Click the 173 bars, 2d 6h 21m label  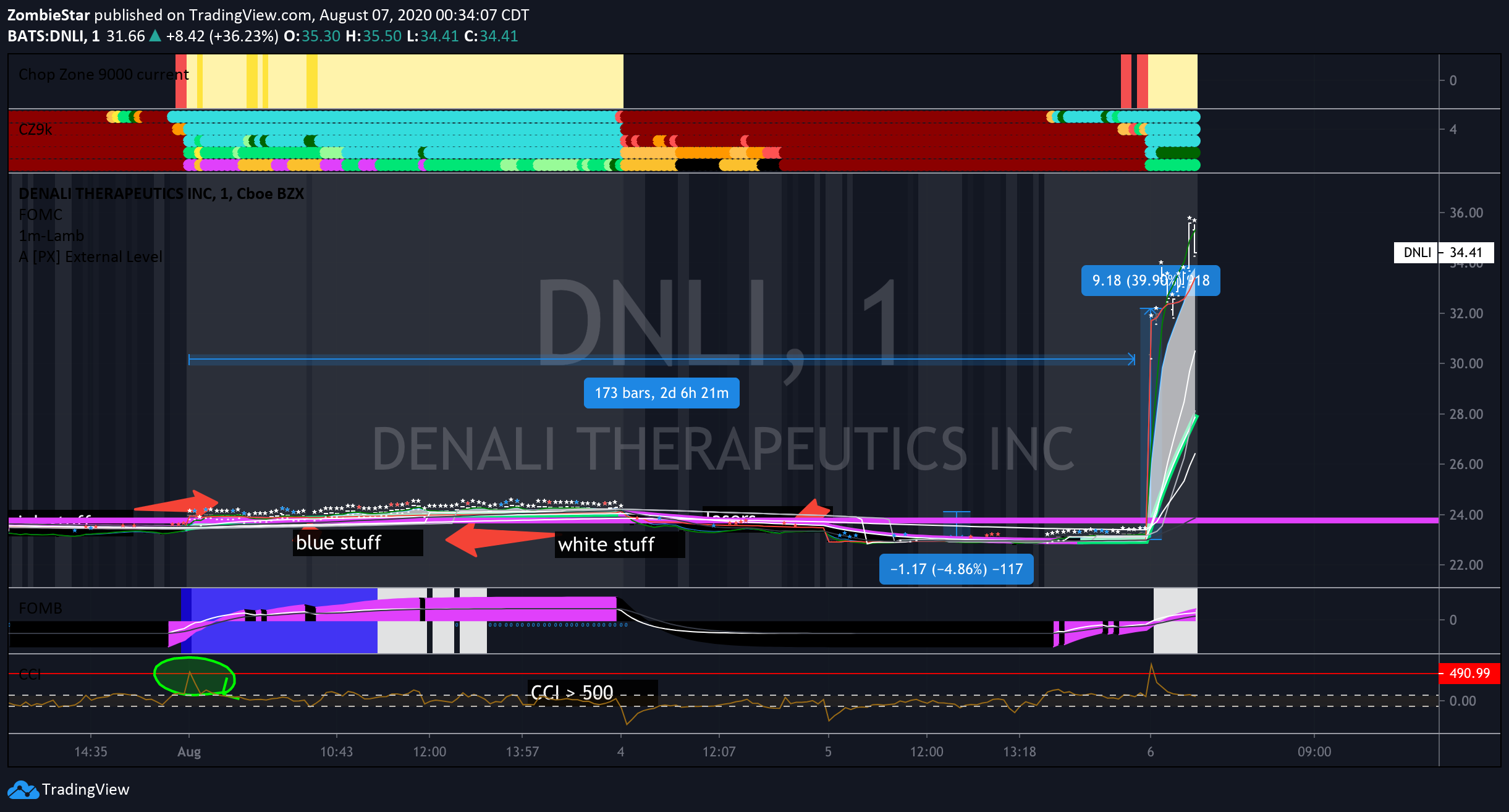[661, 393]
